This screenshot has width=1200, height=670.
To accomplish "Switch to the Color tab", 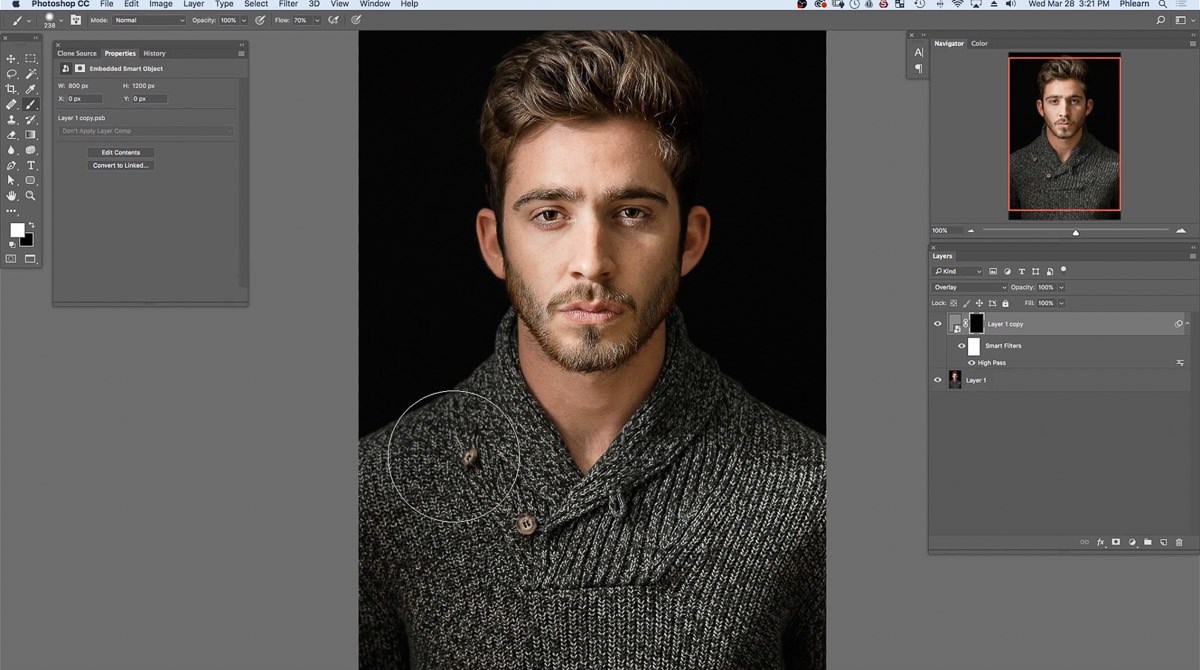I will pos(979,43).
